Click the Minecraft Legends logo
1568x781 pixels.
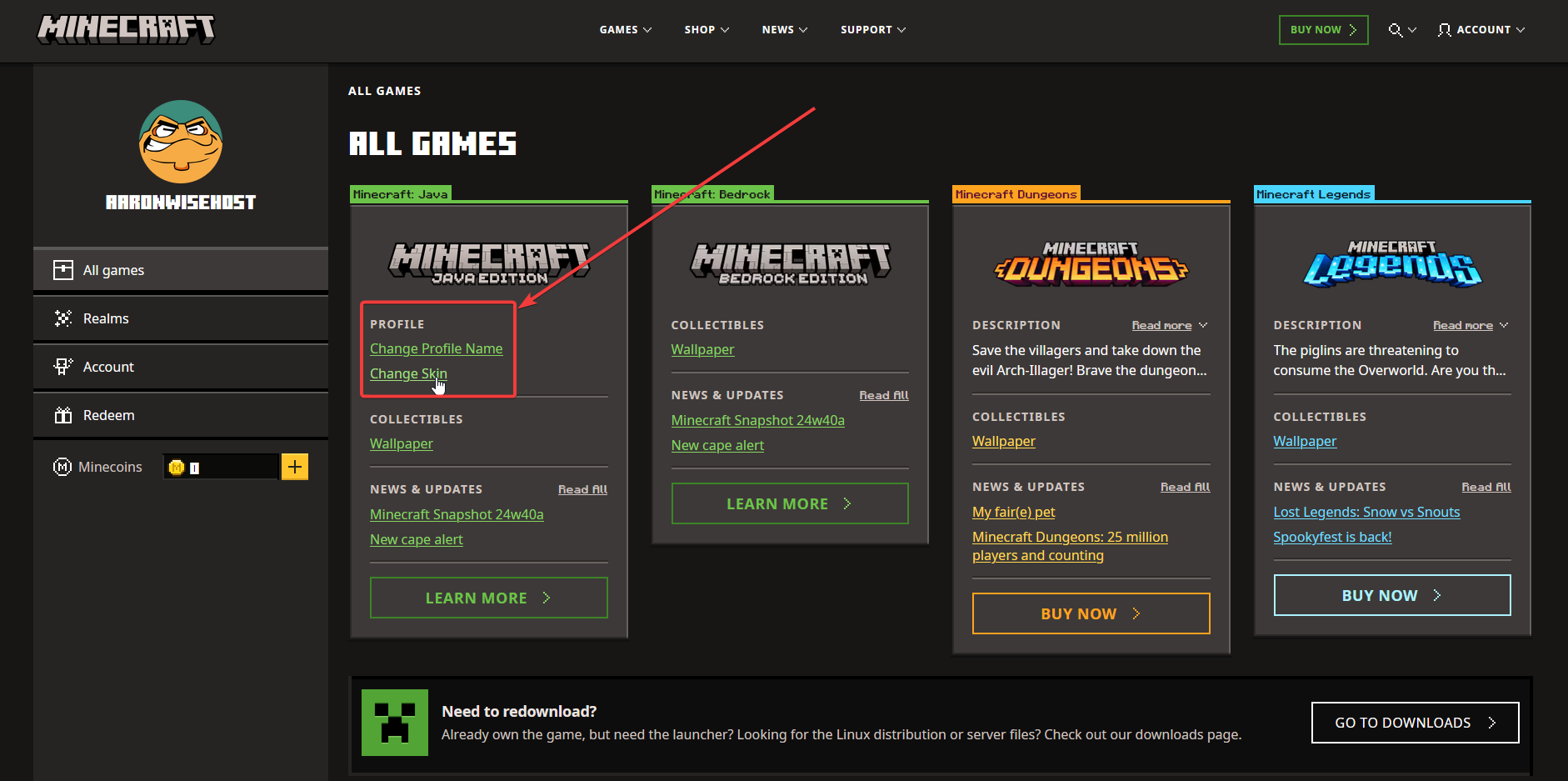[x=1392, y=263]
